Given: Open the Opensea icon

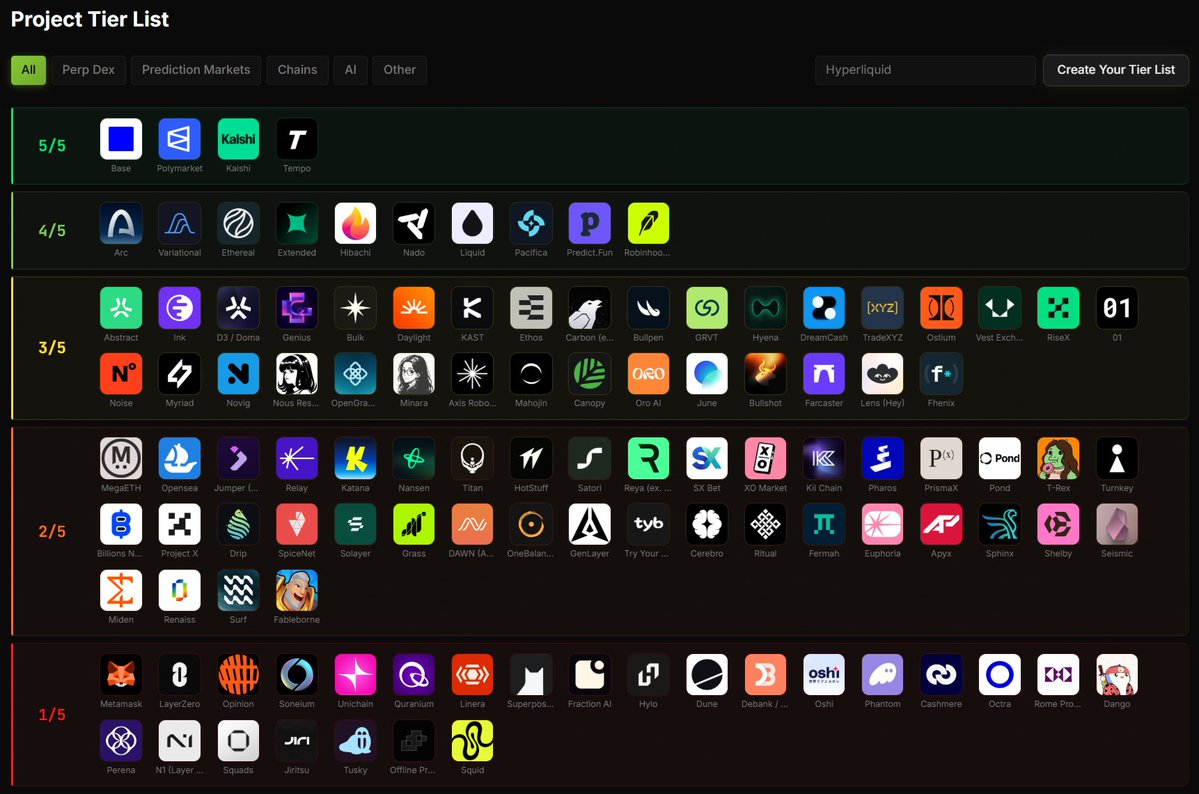Looking at the screenshot, I should pyautogui.click(x=180, y=458).
